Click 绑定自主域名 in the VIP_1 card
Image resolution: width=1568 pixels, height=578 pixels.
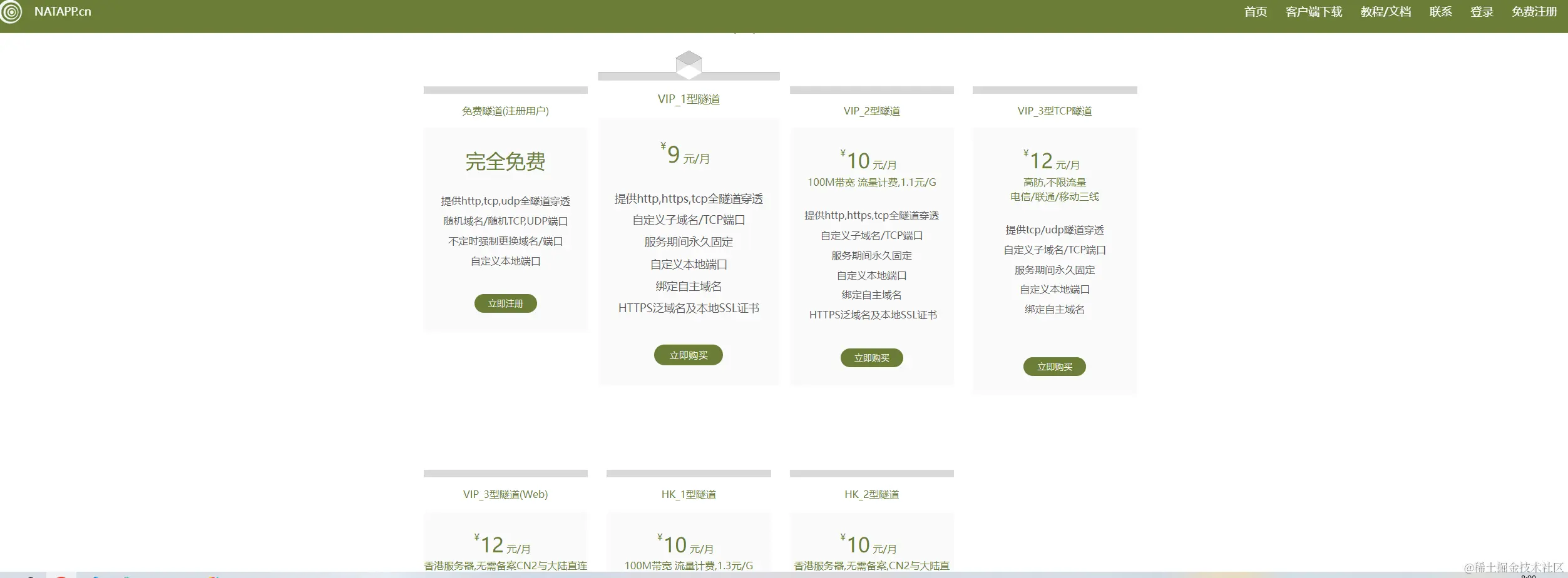click(x=689, y=286)
